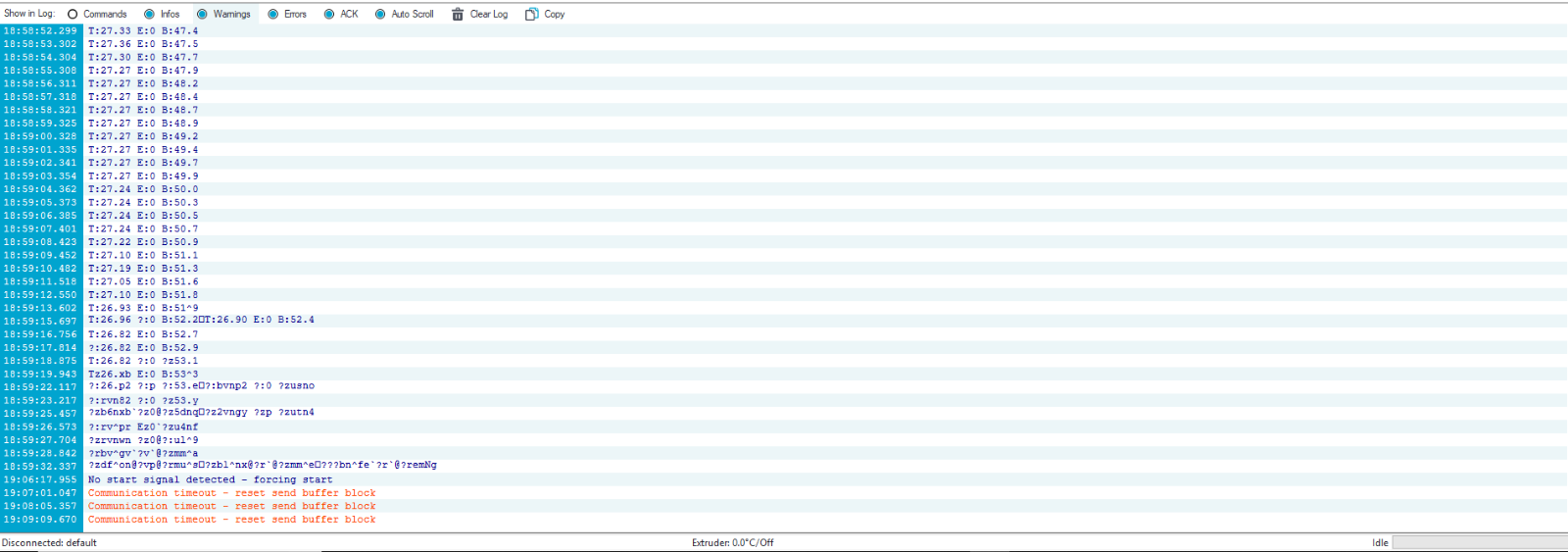The width and height of the screenshot is (1568, 552).
Task: Click timestamp 18:59:27.704 in log
Action: (40, 440)
